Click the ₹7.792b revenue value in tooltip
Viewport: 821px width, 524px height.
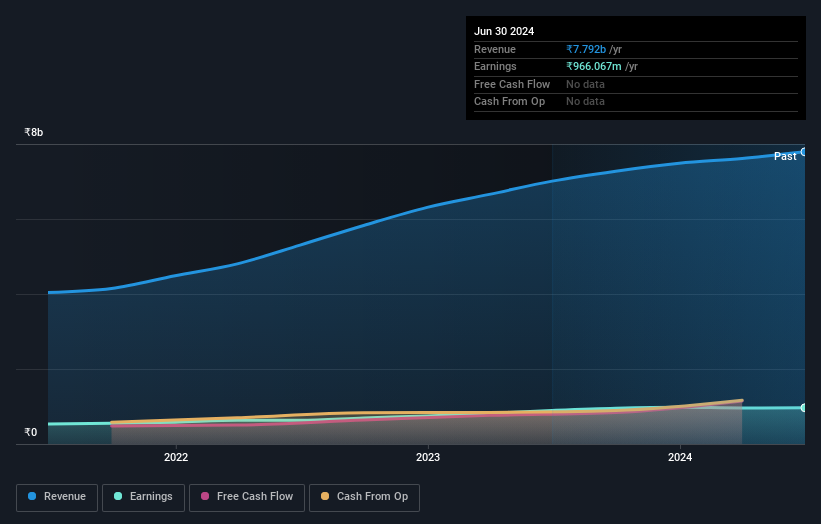pos(586,49)
